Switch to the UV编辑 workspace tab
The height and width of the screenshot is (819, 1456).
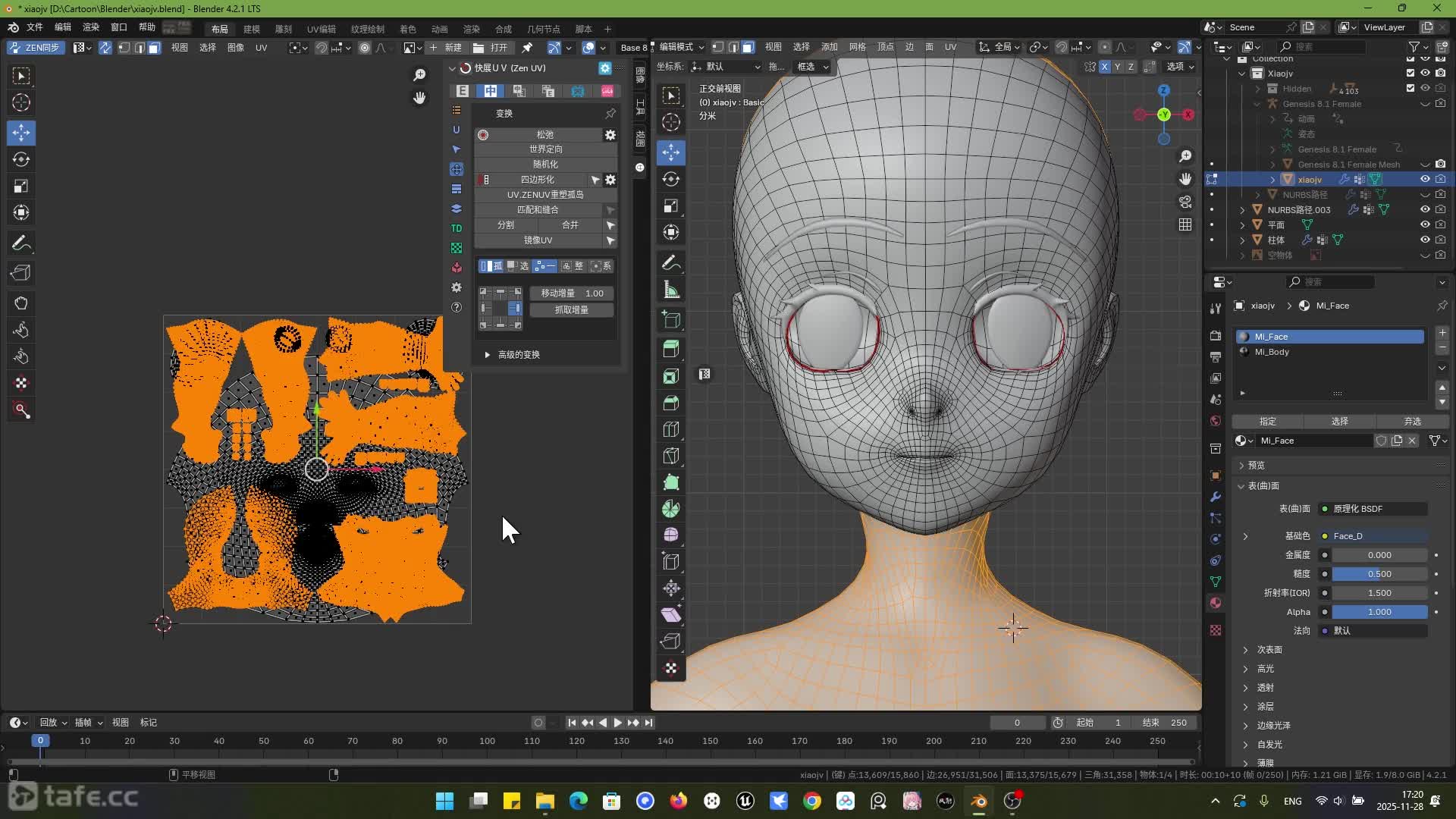point(321,29)
